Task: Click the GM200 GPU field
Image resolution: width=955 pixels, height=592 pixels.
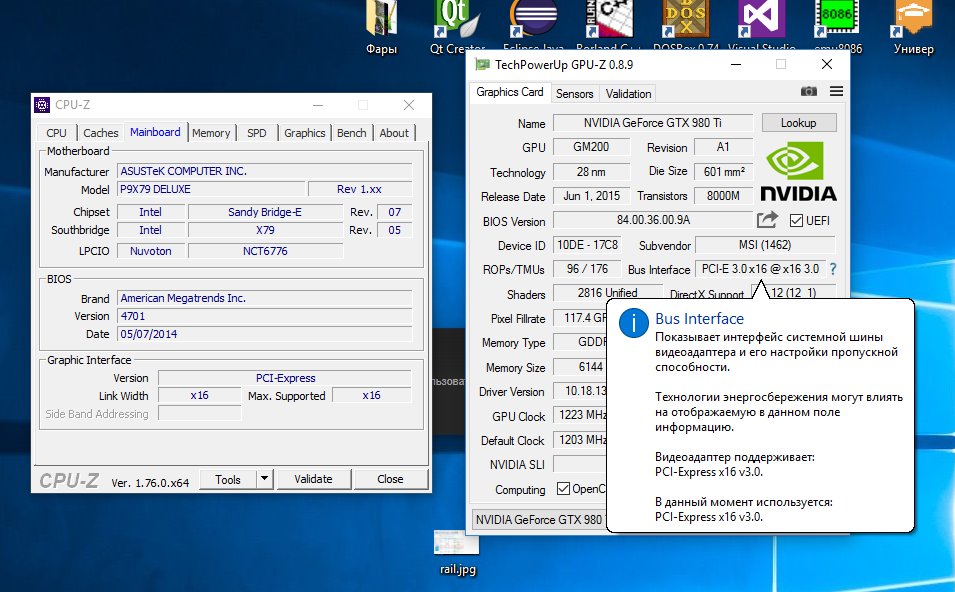Action: tap(591, 147)
